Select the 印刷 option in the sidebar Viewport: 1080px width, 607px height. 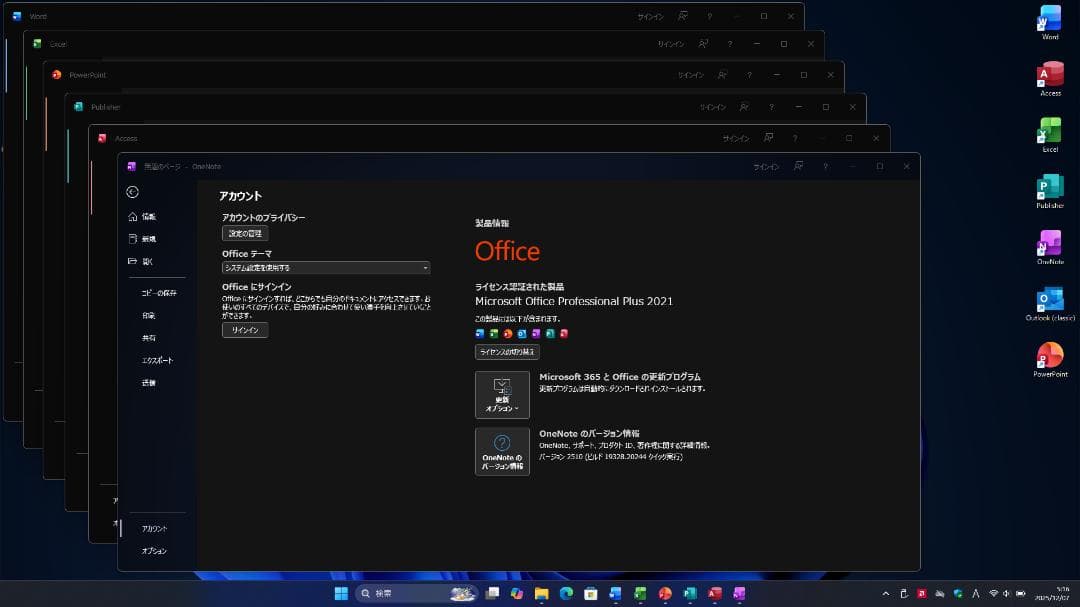point(150,316)
